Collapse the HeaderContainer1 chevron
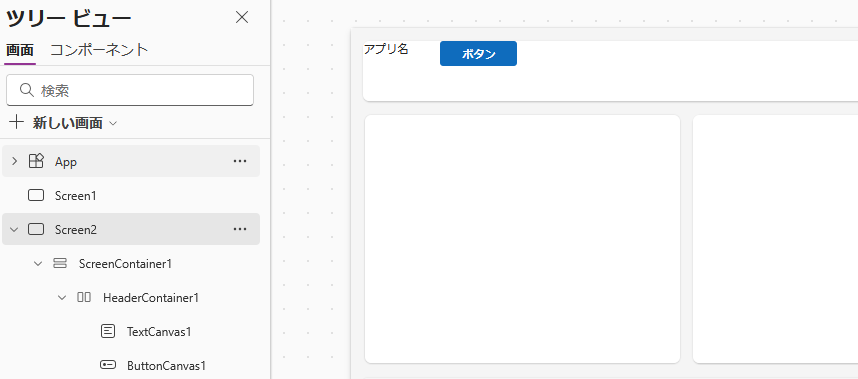The image size is (858, 379). point(62,298)
